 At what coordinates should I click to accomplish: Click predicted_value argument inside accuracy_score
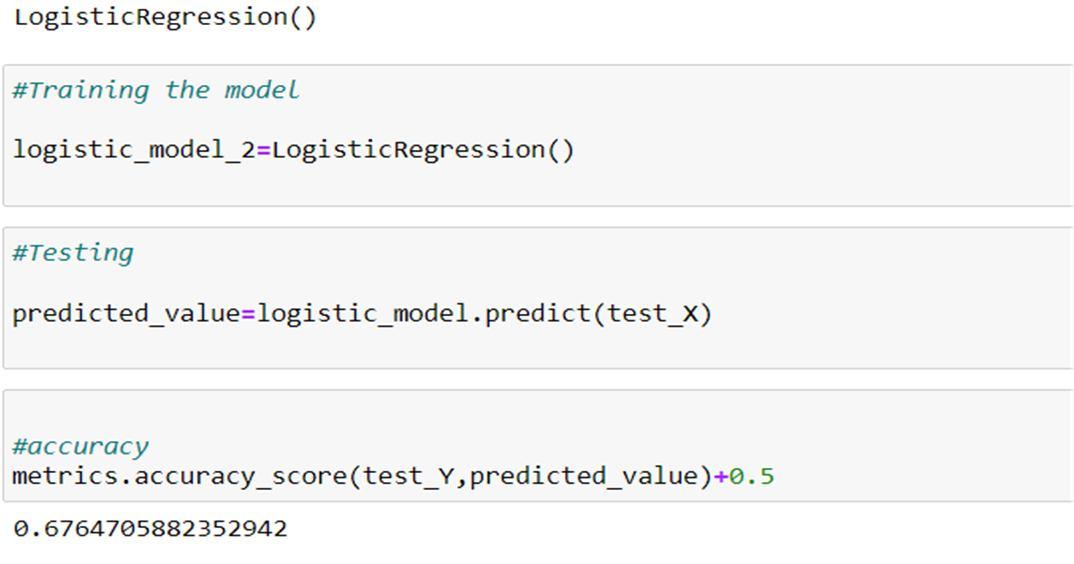pos(584,476)
